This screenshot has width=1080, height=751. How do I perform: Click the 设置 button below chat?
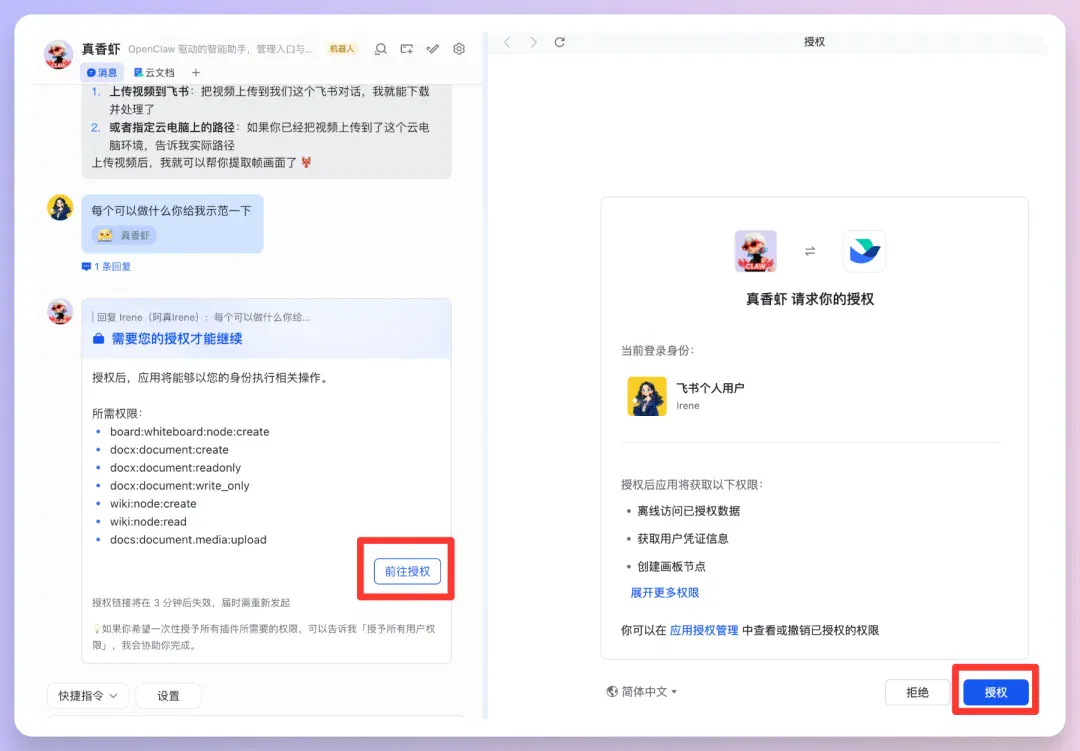pos(168,696)
